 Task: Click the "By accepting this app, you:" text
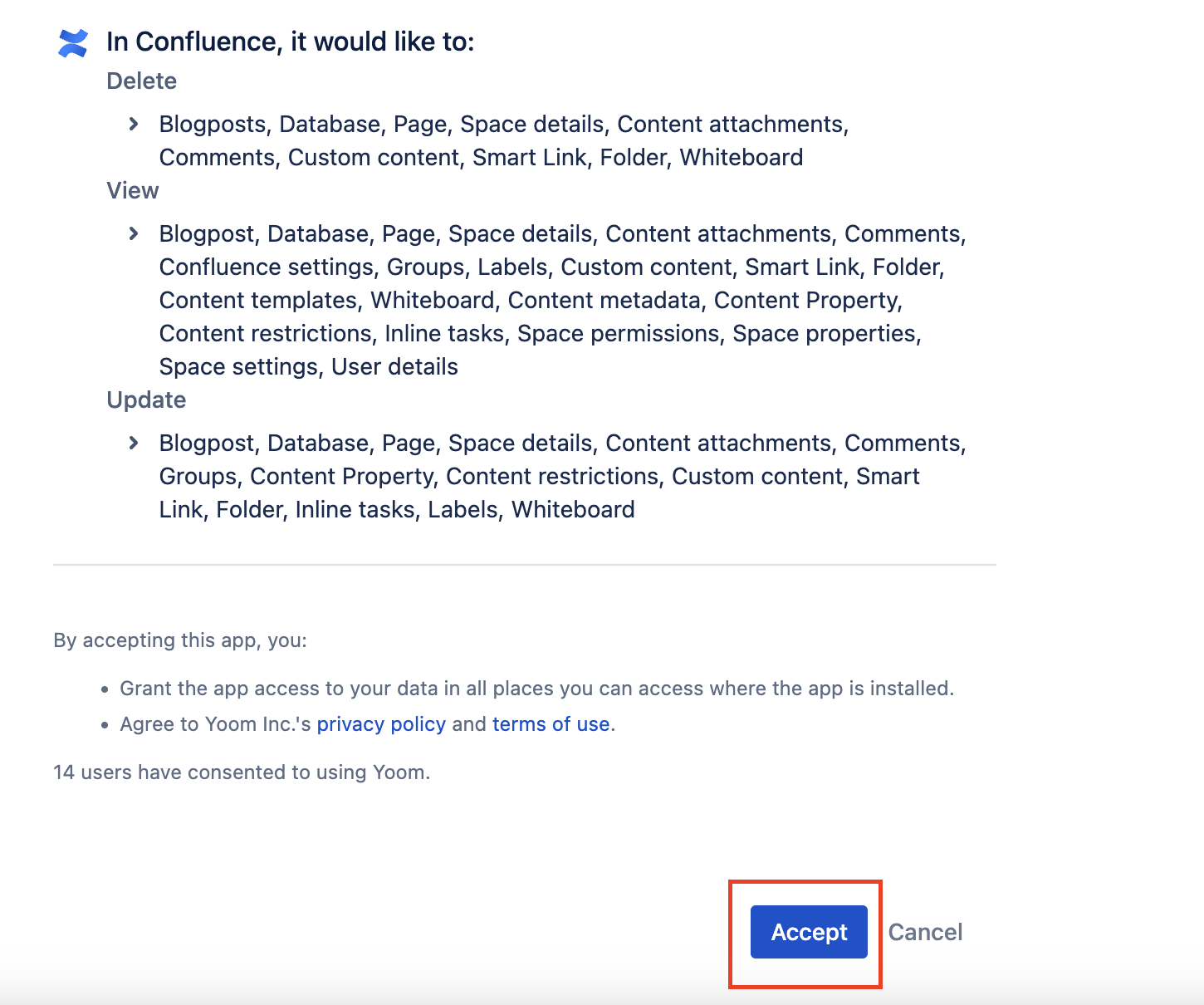(x=180, y=640)
